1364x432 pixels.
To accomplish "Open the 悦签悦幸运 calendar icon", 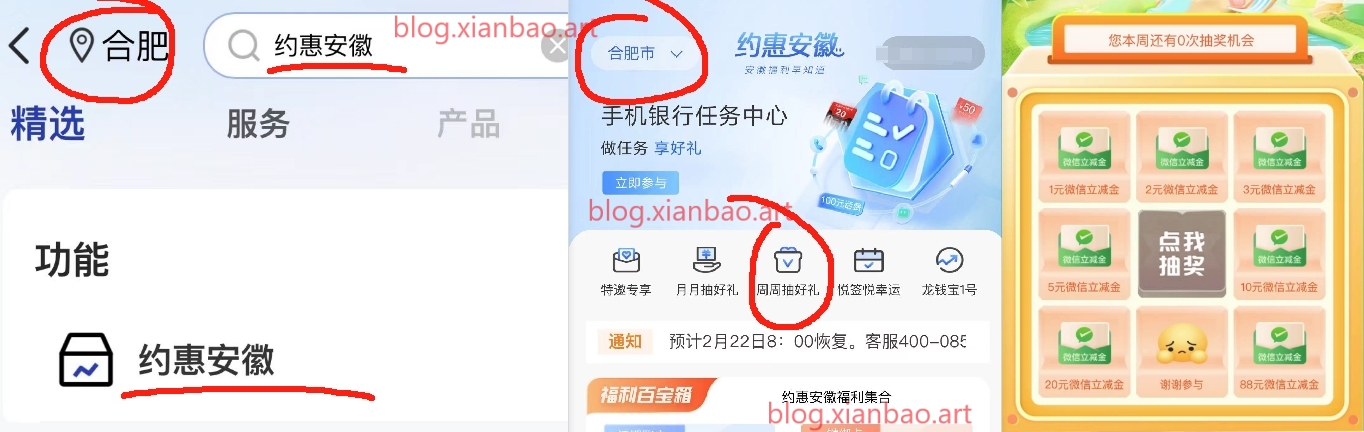I will [868, 262].
